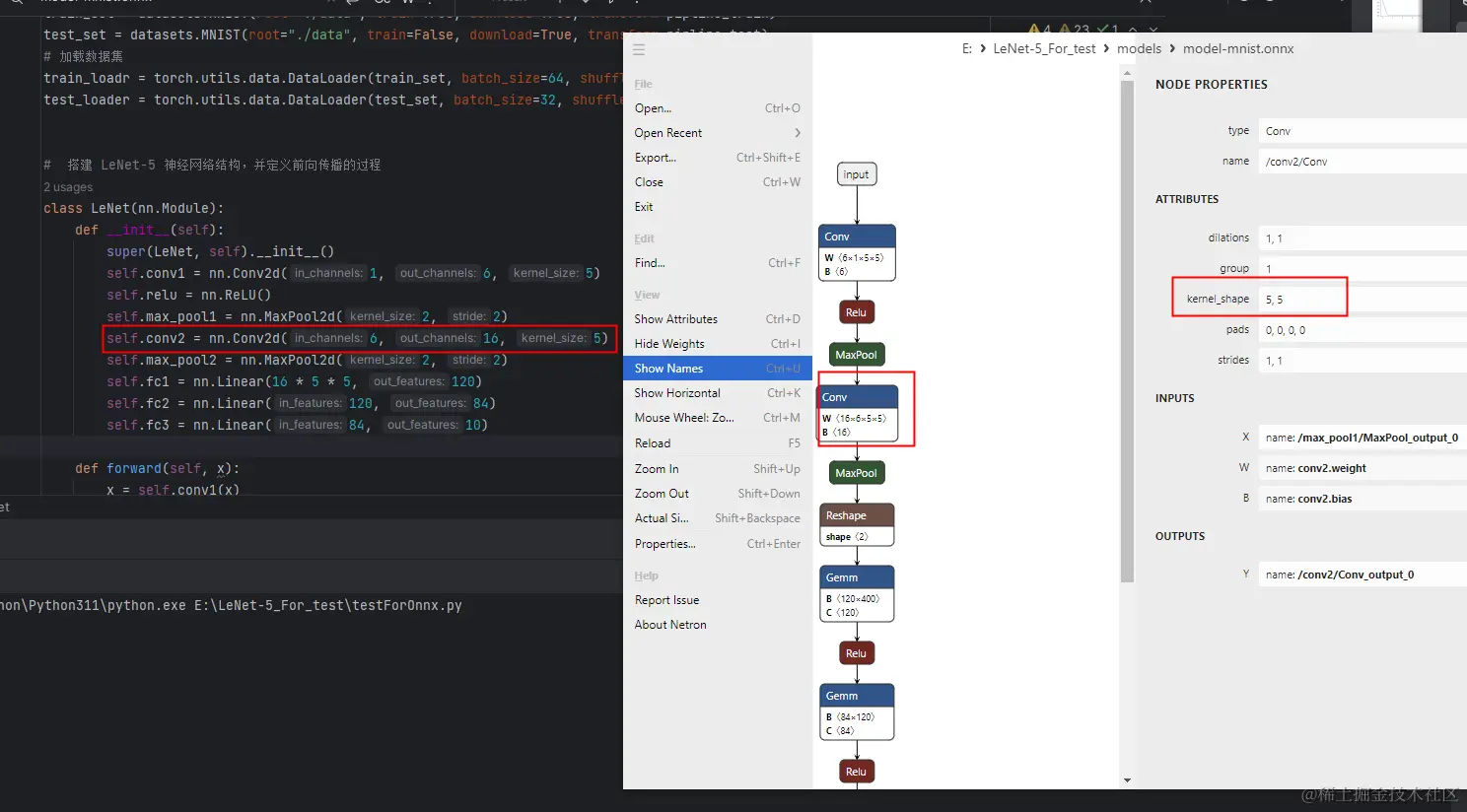This screenshot has width=1467, height=812.
Task: Select Find... from the Edit menu
Action: [649, 262]
